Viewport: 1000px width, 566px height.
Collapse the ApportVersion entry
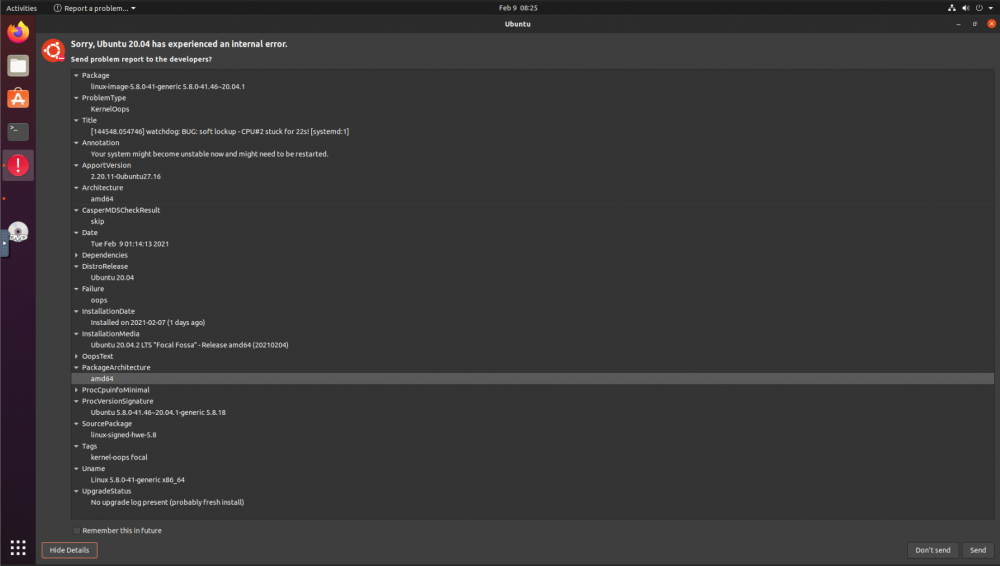77,165
